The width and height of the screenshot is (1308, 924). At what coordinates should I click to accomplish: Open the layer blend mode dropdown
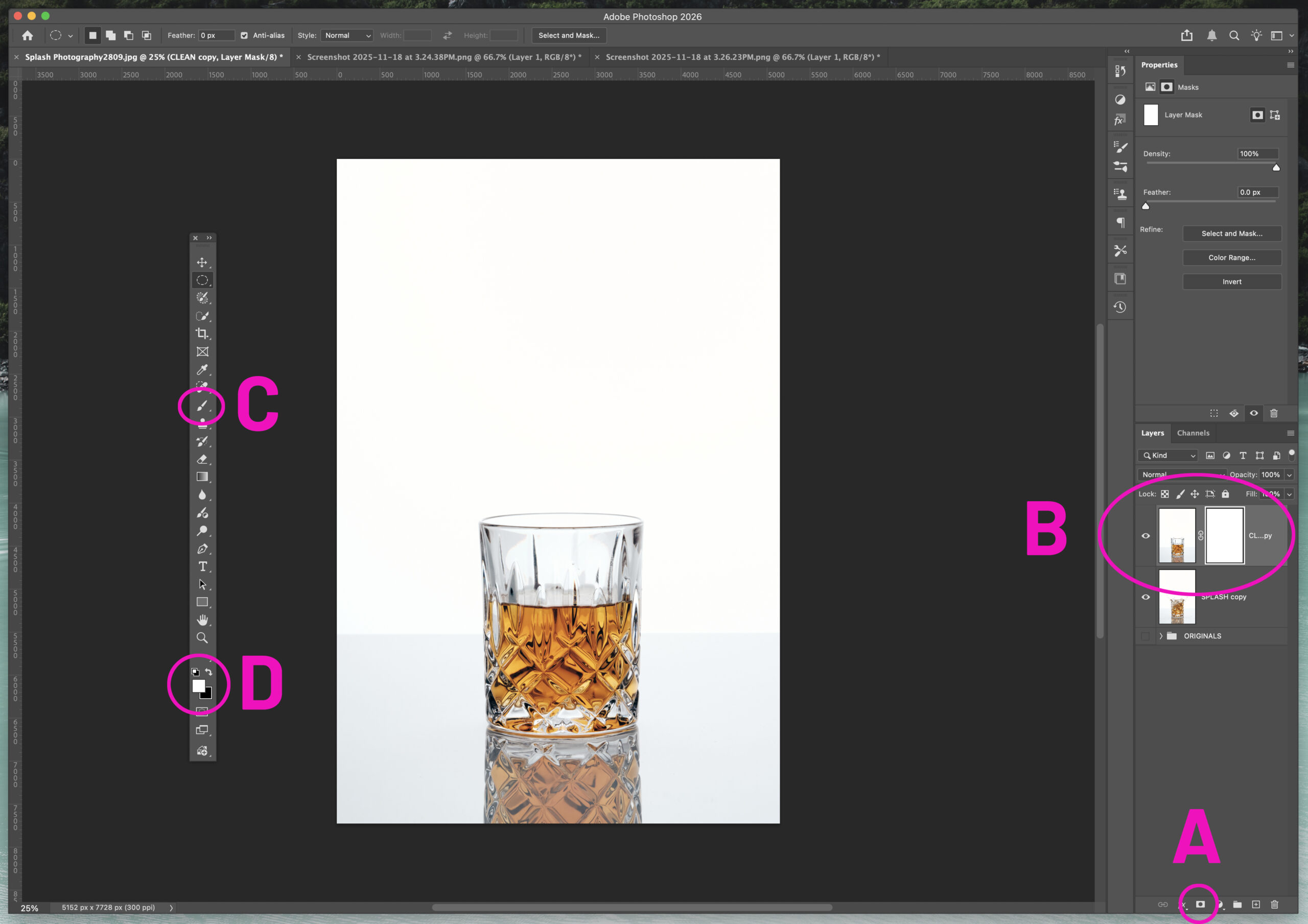1181,474
